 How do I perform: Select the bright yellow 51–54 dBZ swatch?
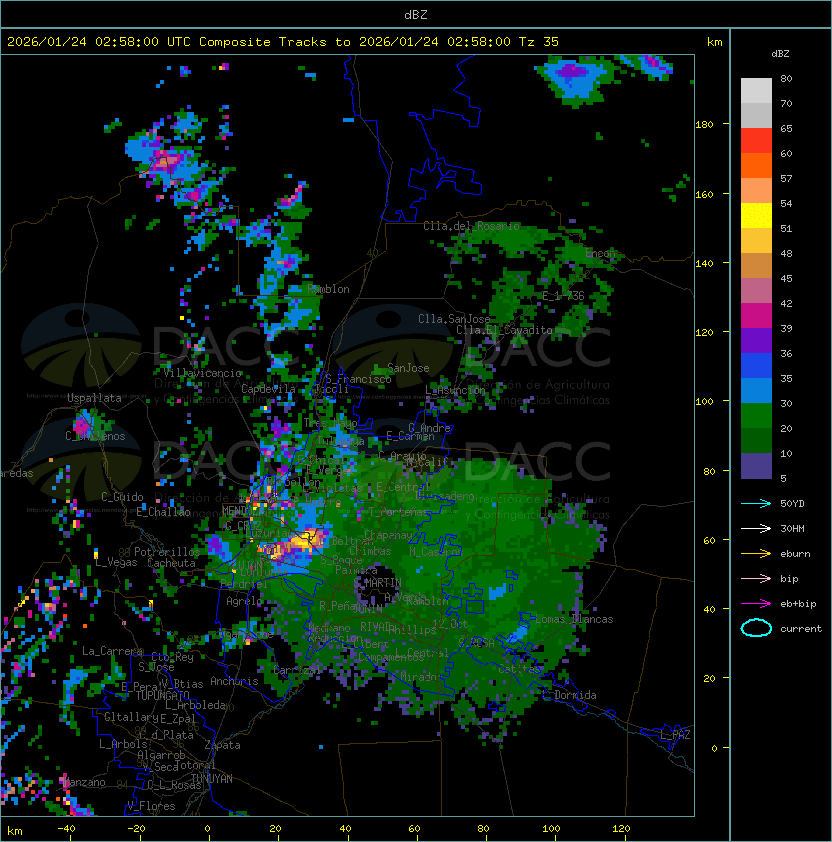tap(756, 216)
